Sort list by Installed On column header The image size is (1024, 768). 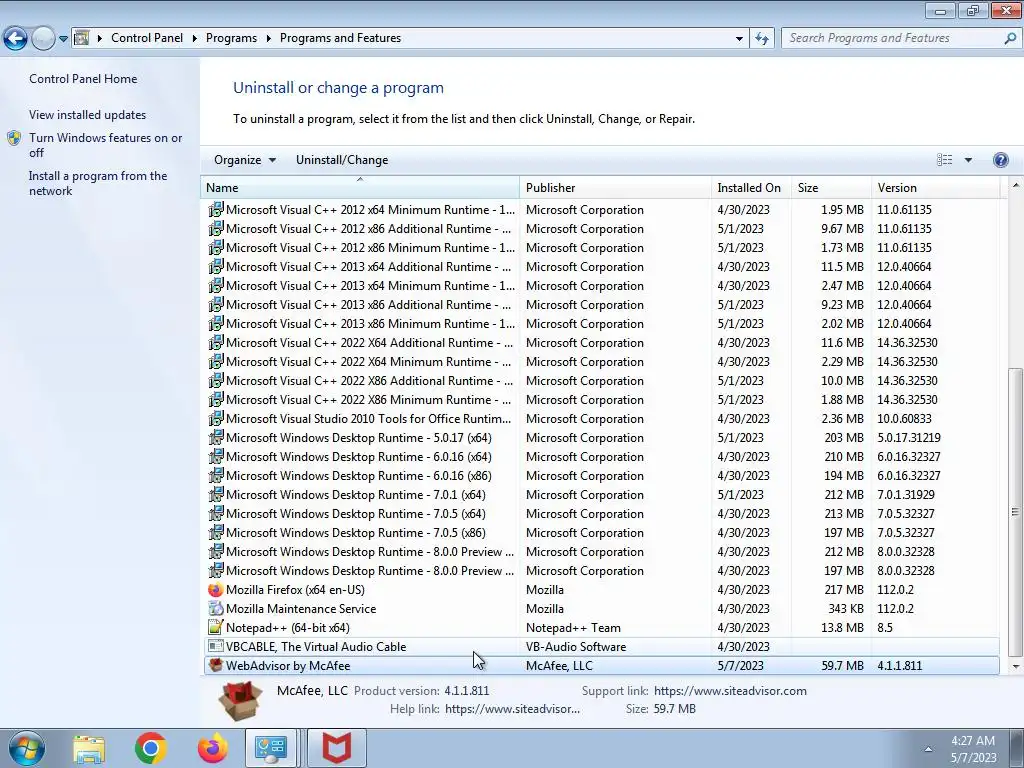point(751,187)
